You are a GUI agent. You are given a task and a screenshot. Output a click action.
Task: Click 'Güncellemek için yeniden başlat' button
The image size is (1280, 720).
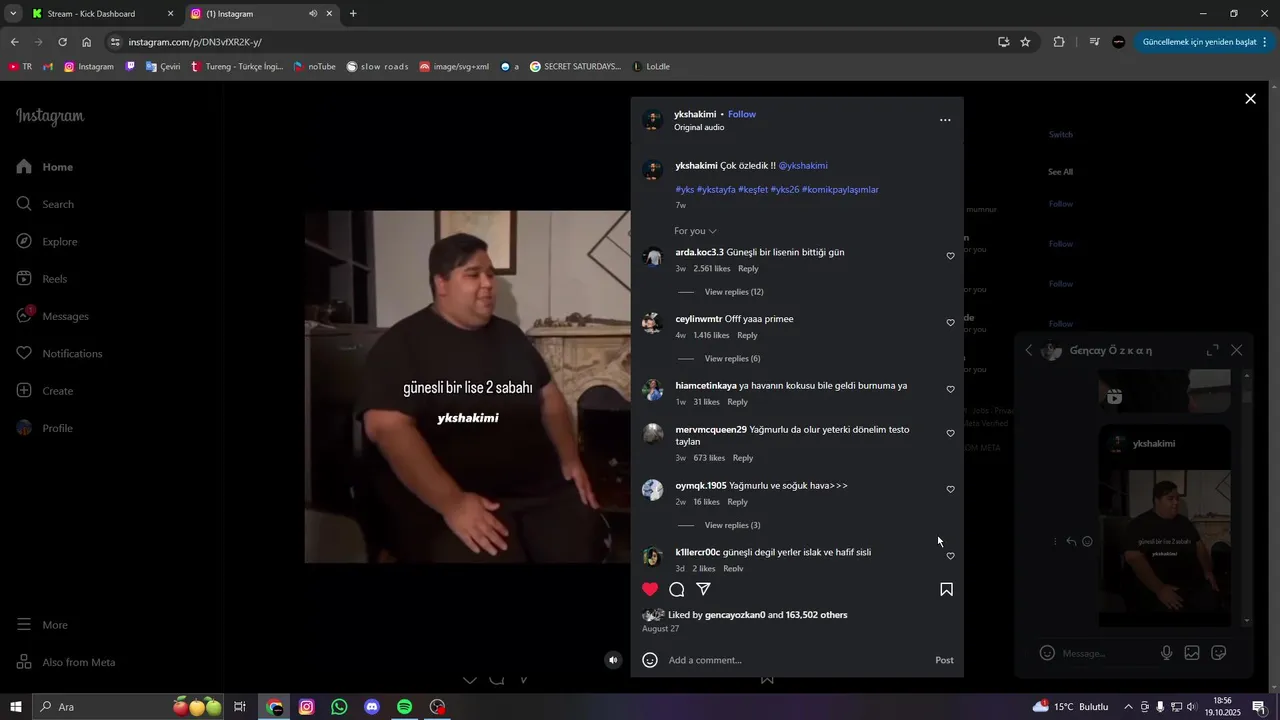[x=1205, y=42]
